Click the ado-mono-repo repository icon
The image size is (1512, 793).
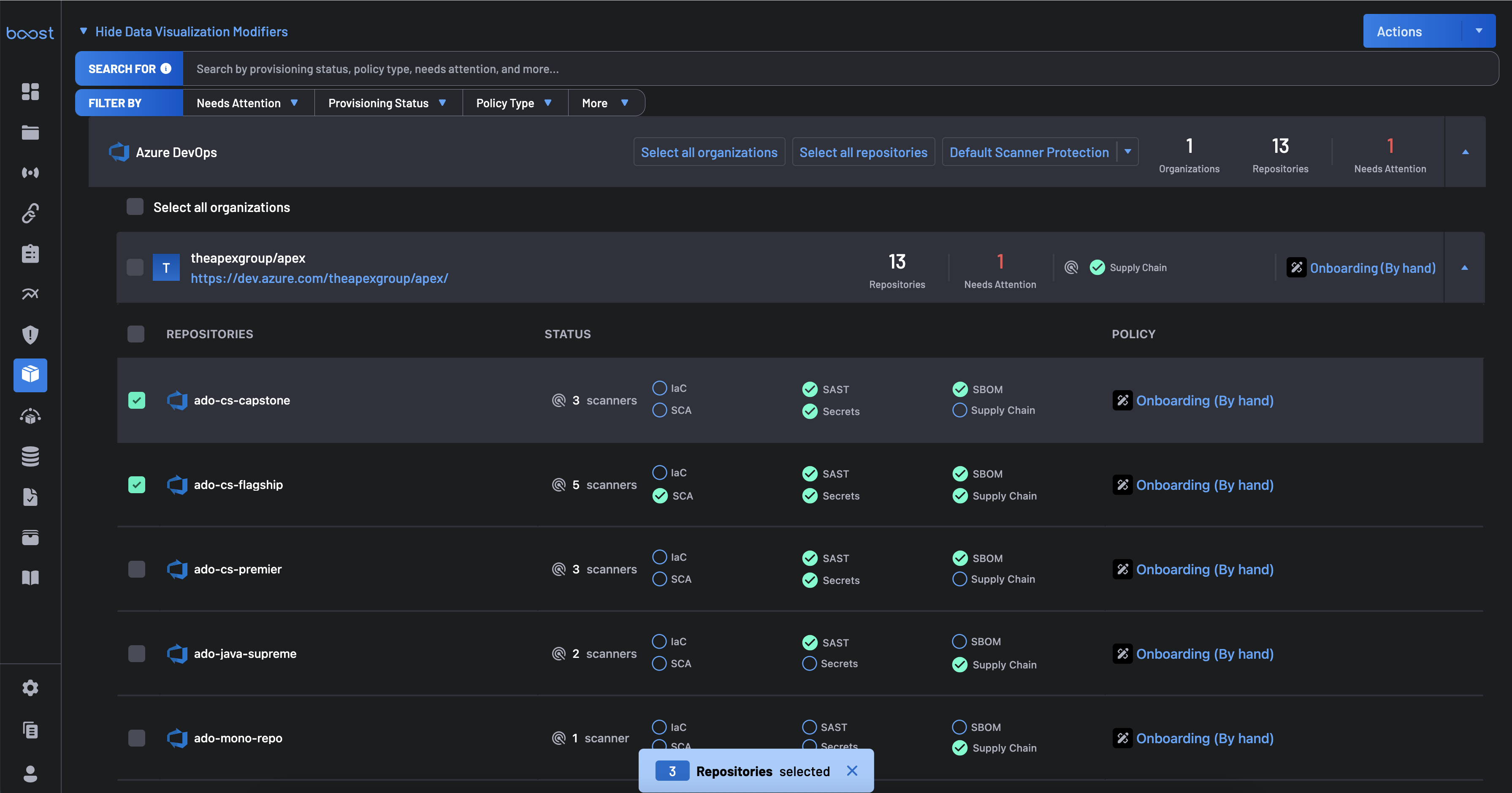177,738
